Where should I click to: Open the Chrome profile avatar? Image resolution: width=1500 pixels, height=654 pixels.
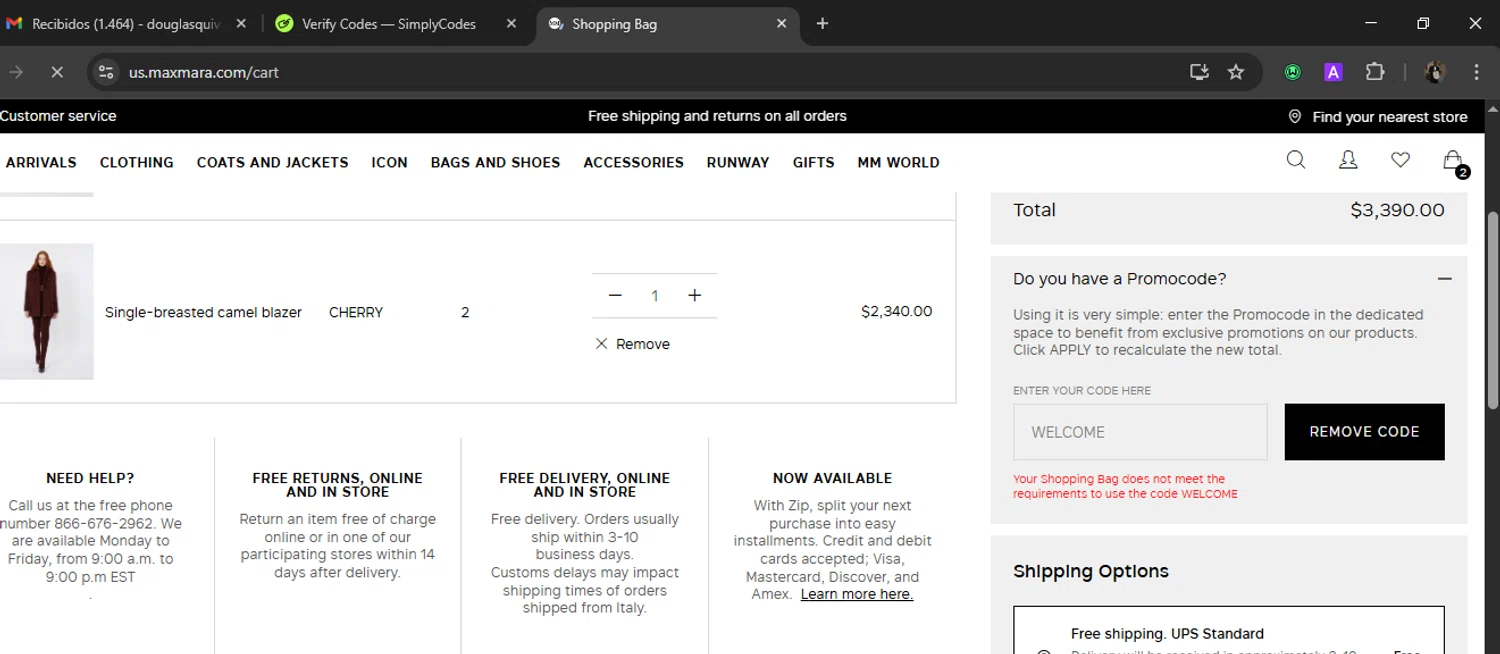(1435, 72)
